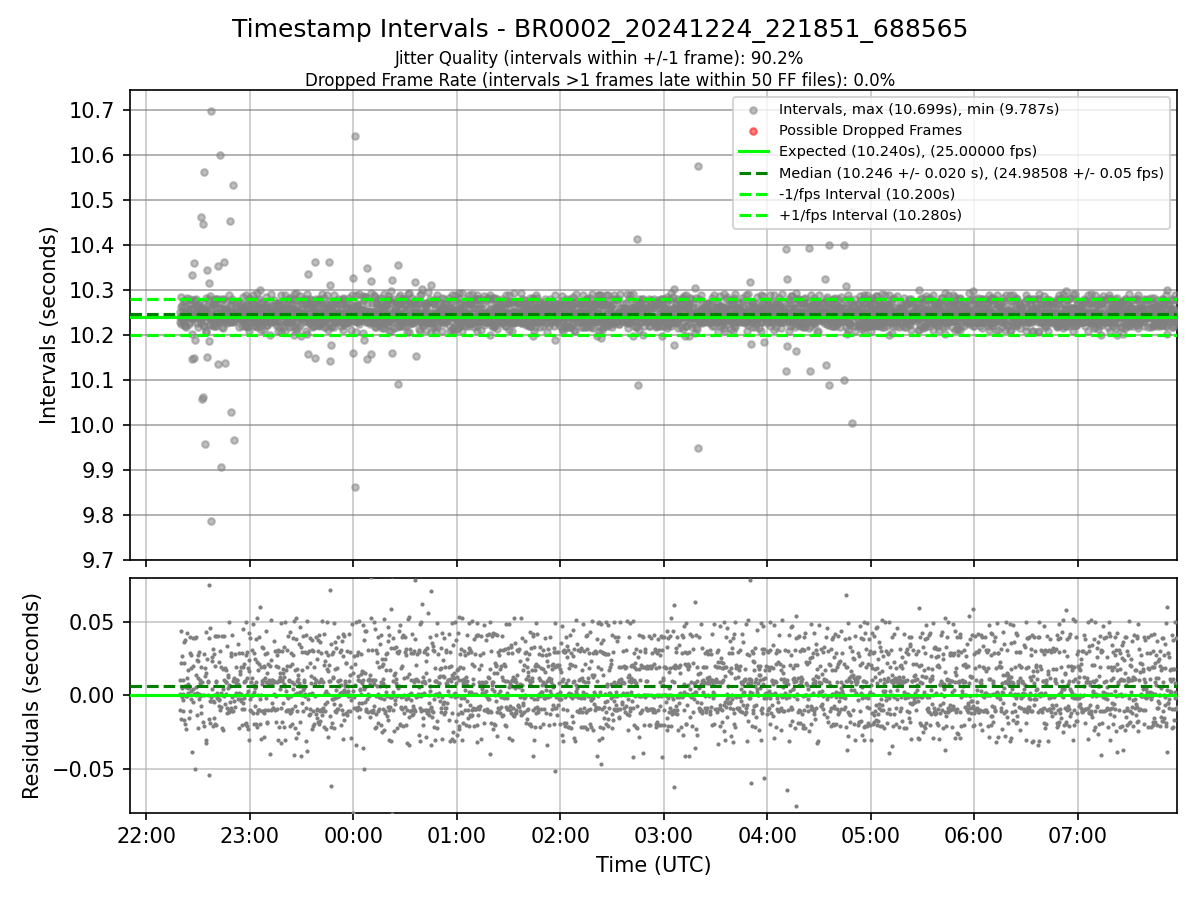This screenshot has width=1200, height=900.
Task: Click the lowest interval data point near 9.79 seconds
Action: click(211, 521)
